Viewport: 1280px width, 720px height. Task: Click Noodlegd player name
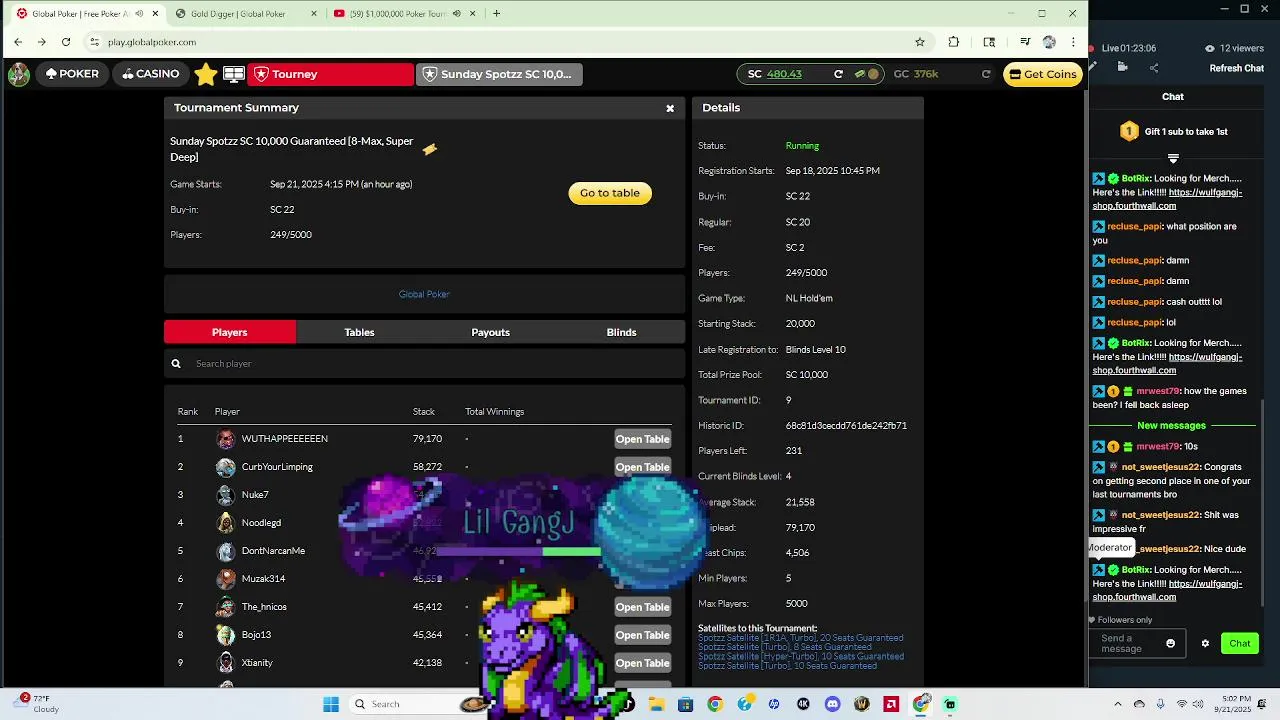(x=261, y=523)
